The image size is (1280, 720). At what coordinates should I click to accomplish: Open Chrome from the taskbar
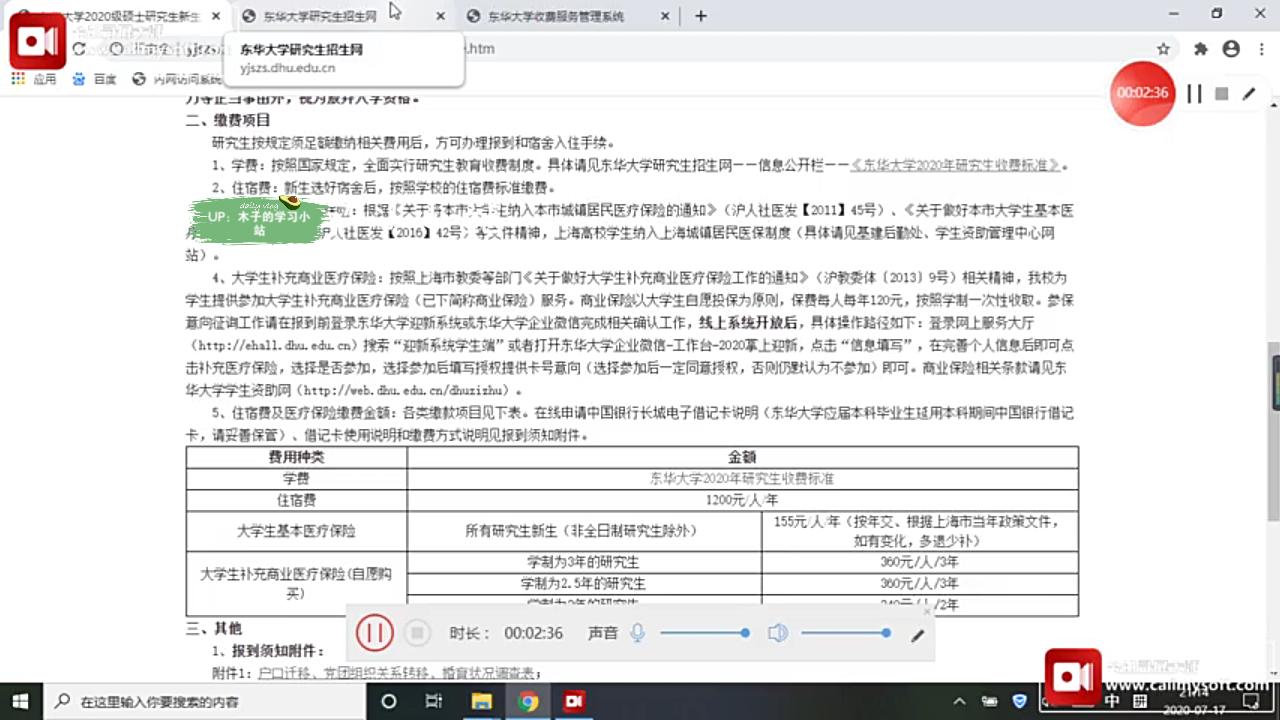[528, 701]
